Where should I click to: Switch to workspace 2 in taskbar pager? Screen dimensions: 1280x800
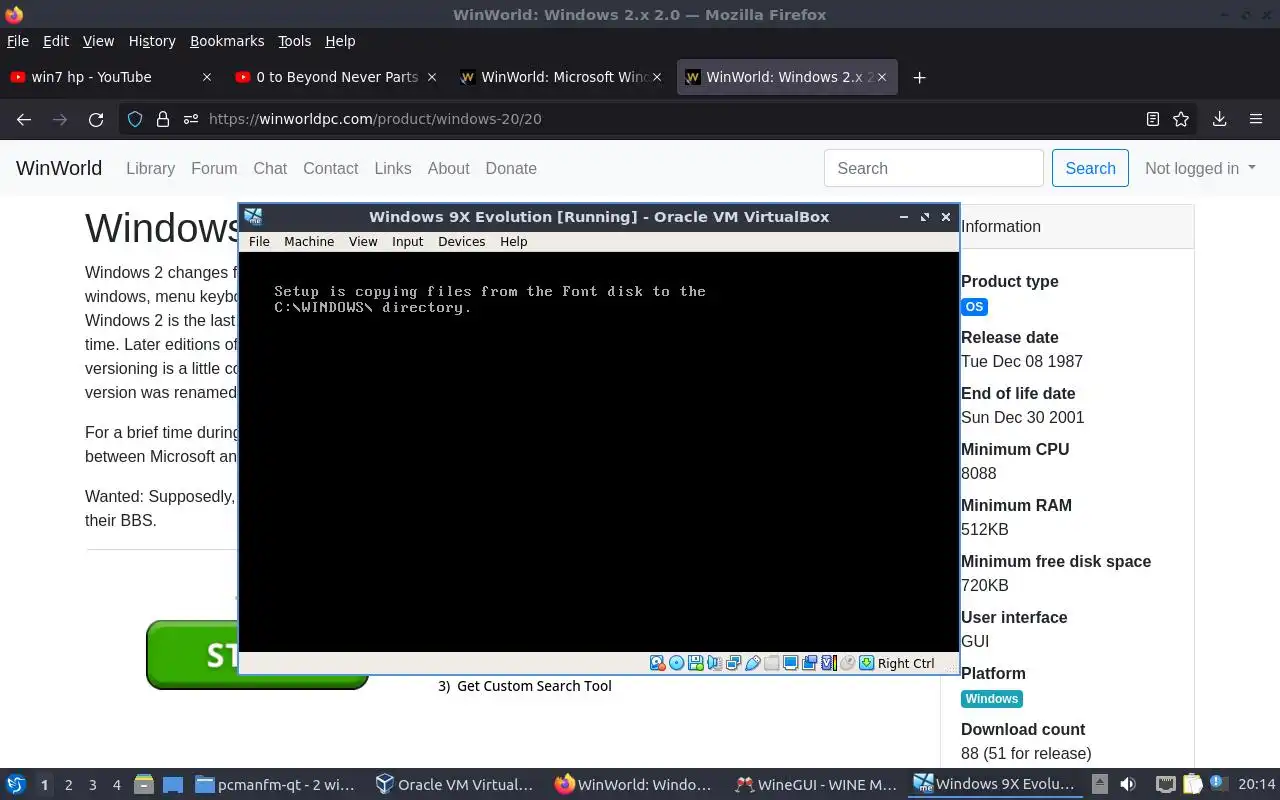click(68, 785)
